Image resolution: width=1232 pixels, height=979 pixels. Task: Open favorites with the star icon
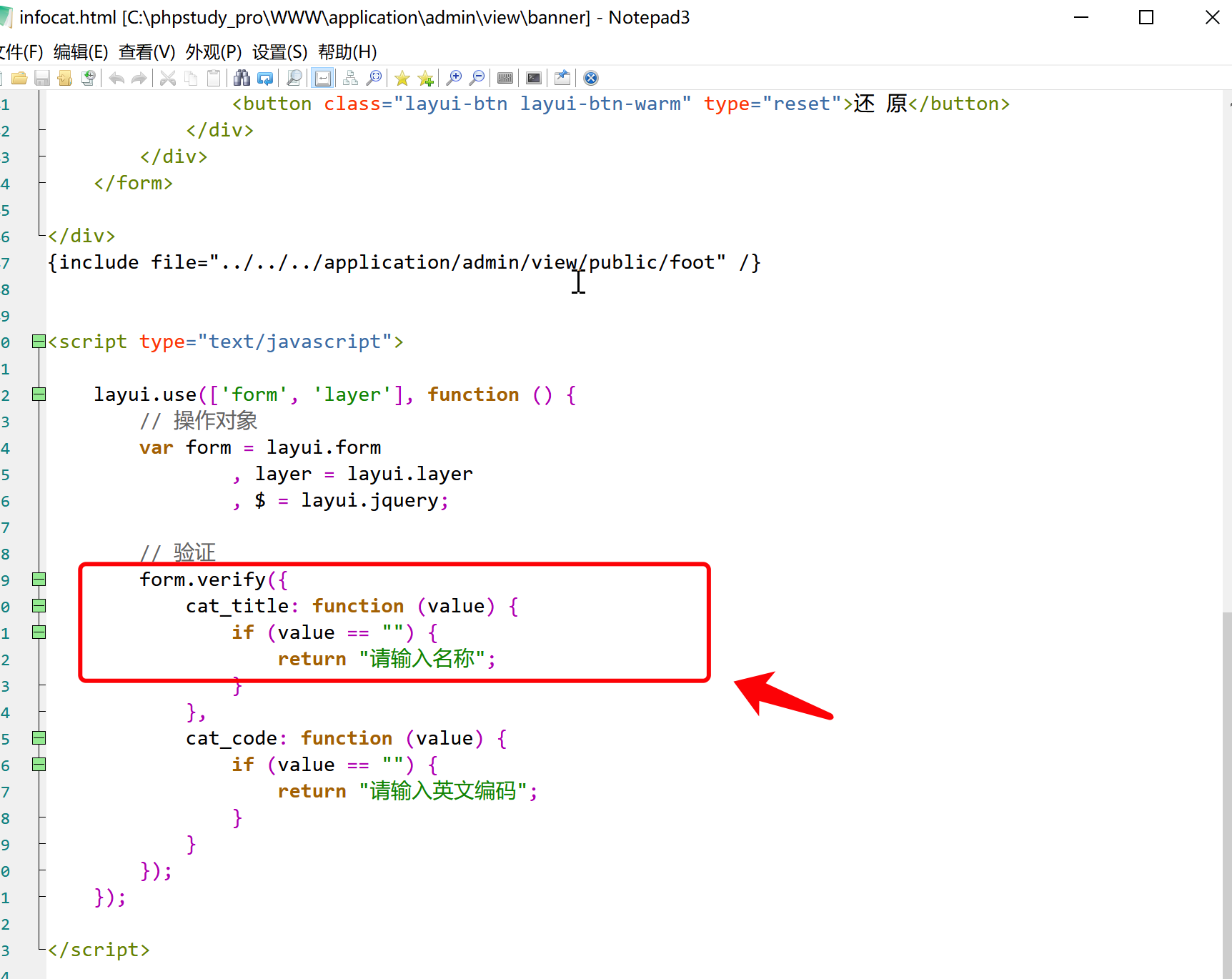pyautogui.click(x=402, y=78)
